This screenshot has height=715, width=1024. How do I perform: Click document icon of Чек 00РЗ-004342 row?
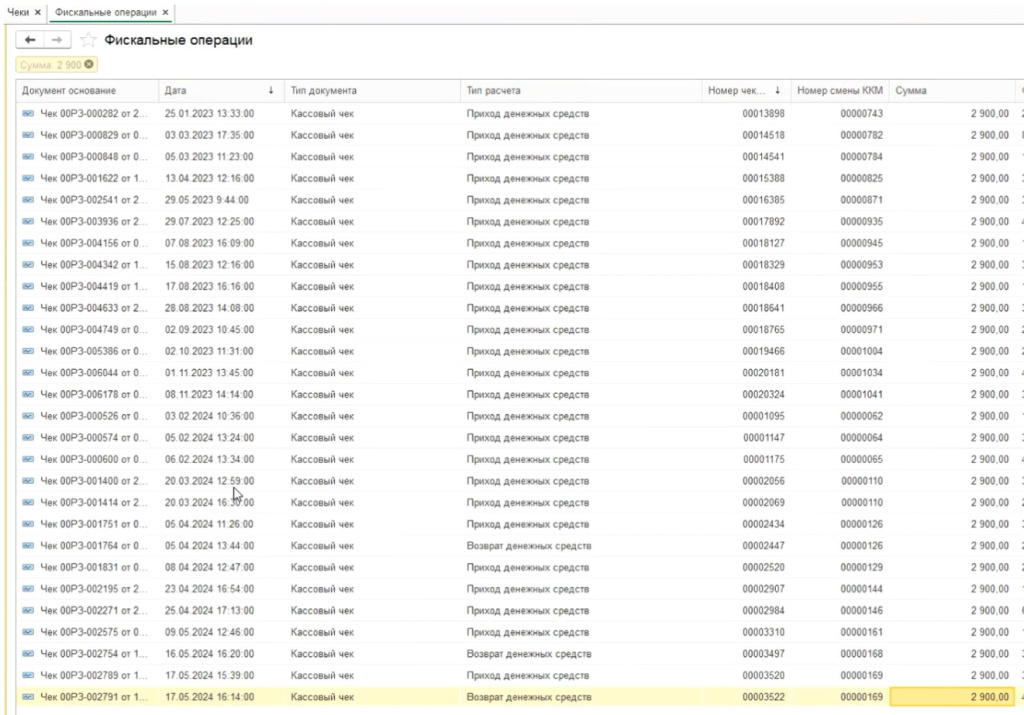pos(28,264)
